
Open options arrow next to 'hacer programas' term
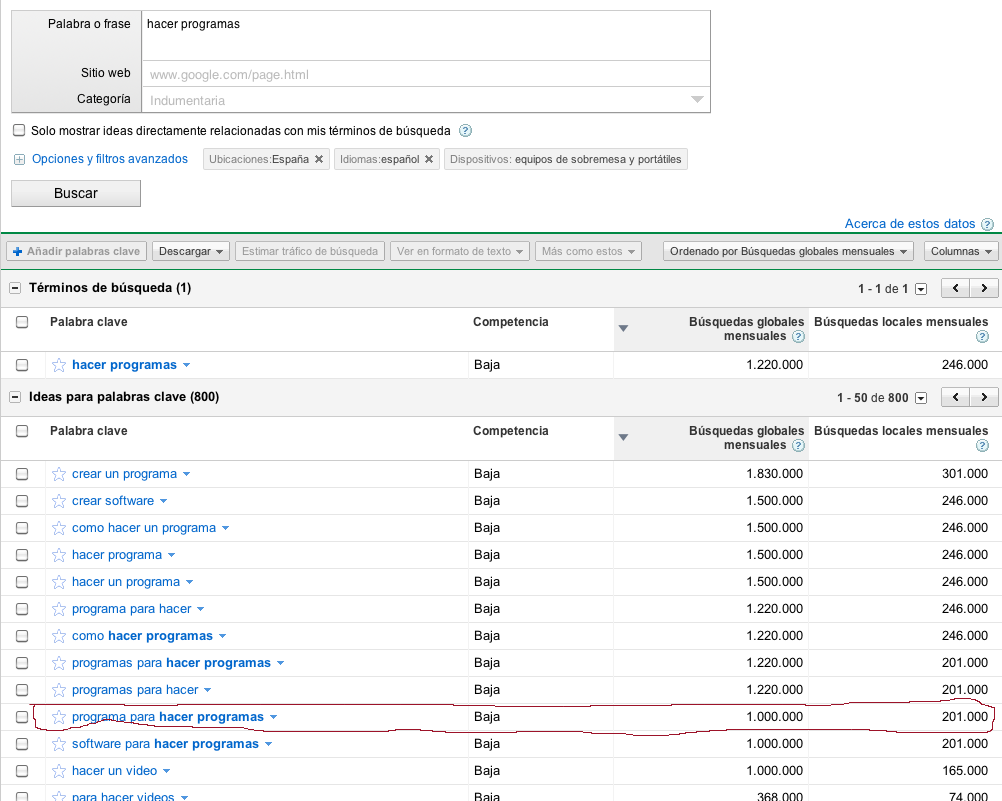(x=187, y=365)
